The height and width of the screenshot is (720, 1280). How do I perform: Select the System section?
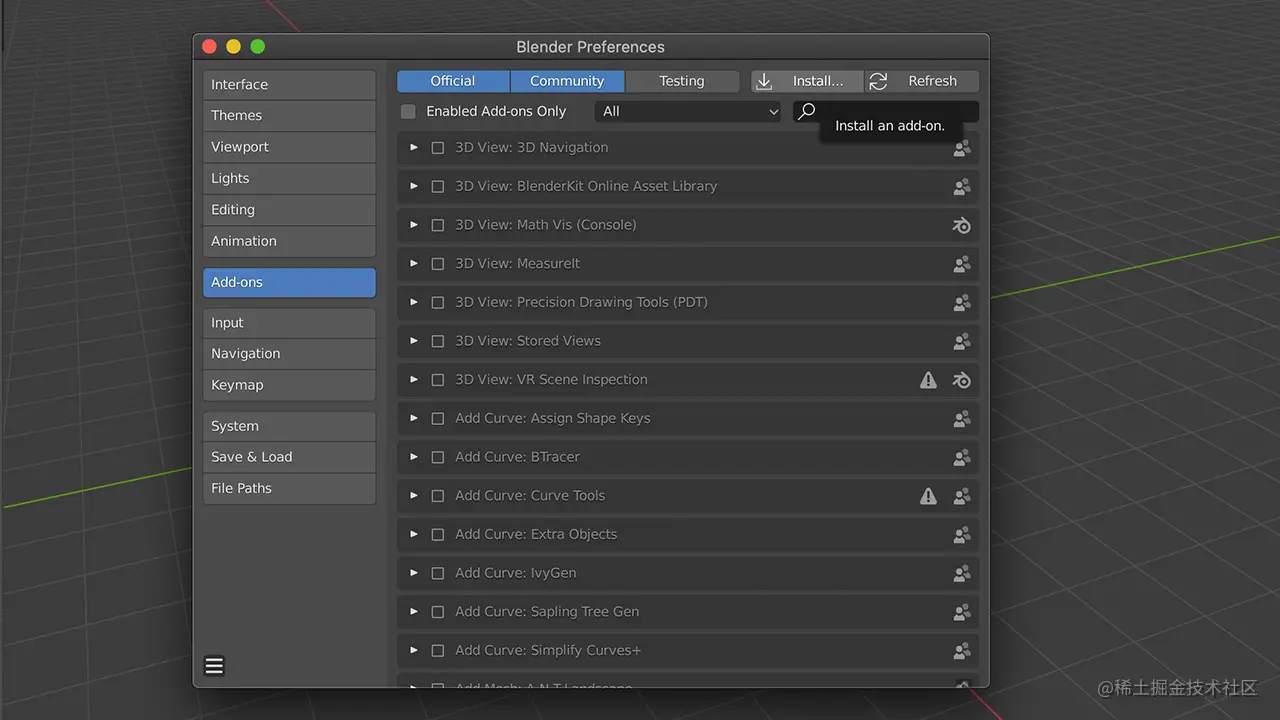tap(289, 426)
